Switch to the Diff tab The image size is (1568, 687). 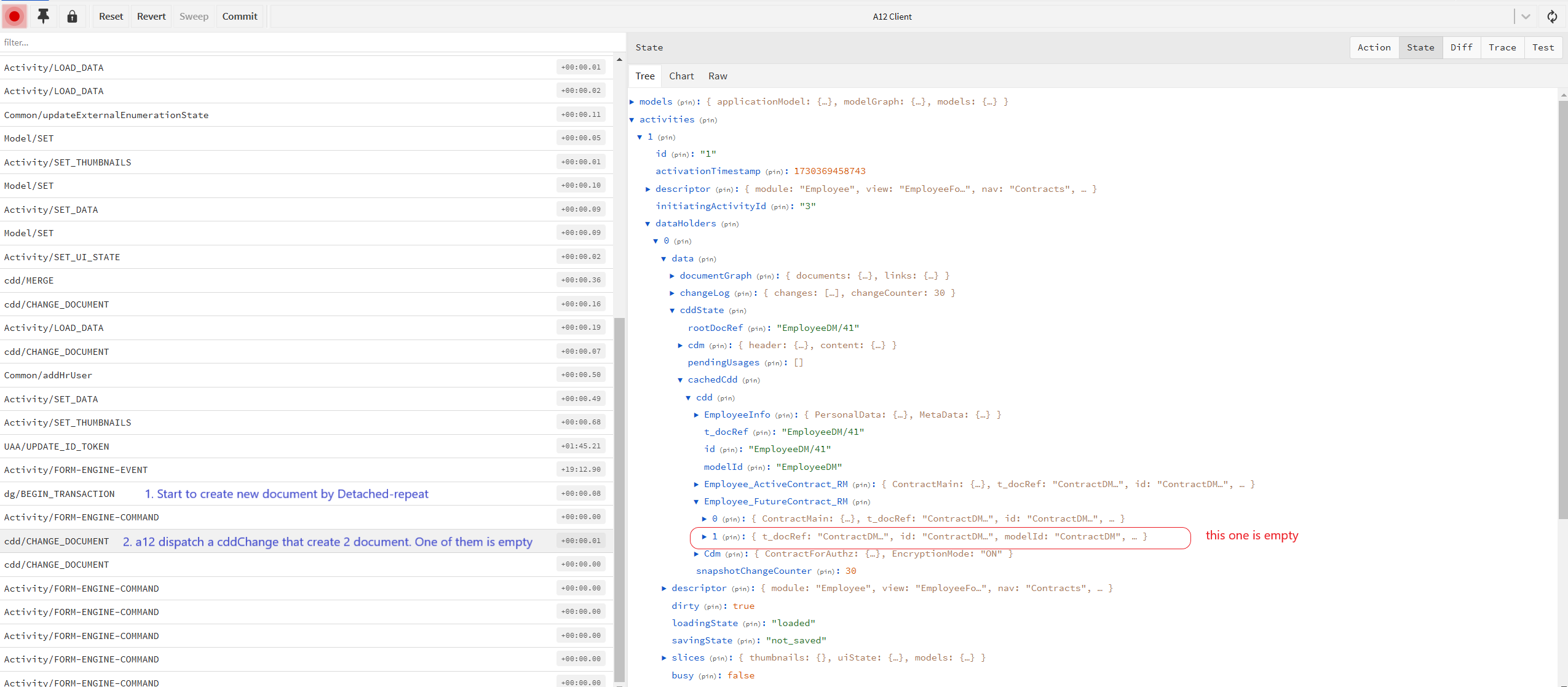[1462, 47]
